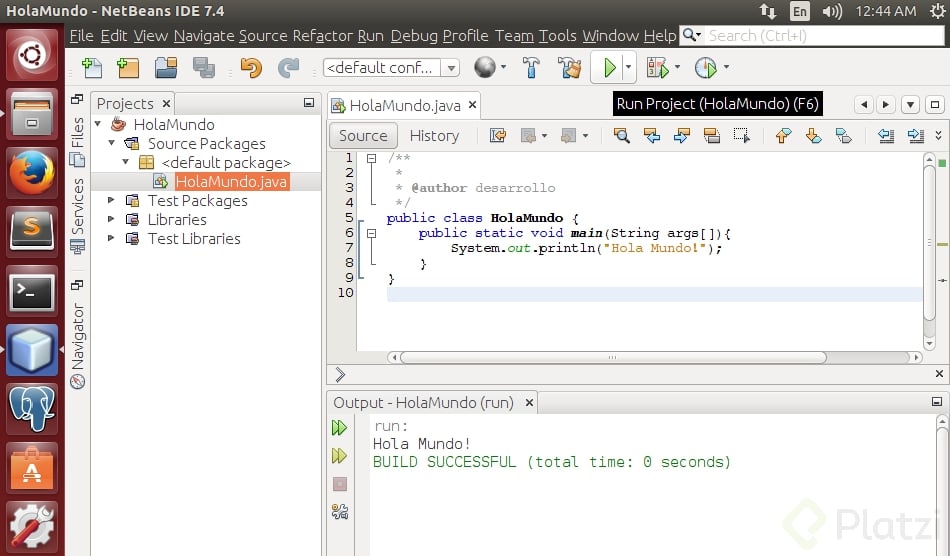Screen dimensions: 950x556
Task: Toggle Bookmark icon in editor toolbar
Action: point(843,136)
